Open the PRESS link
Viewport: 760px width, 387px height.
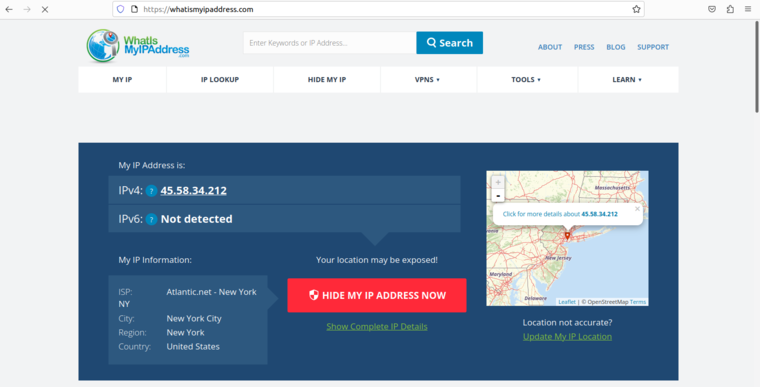[584, 47]
